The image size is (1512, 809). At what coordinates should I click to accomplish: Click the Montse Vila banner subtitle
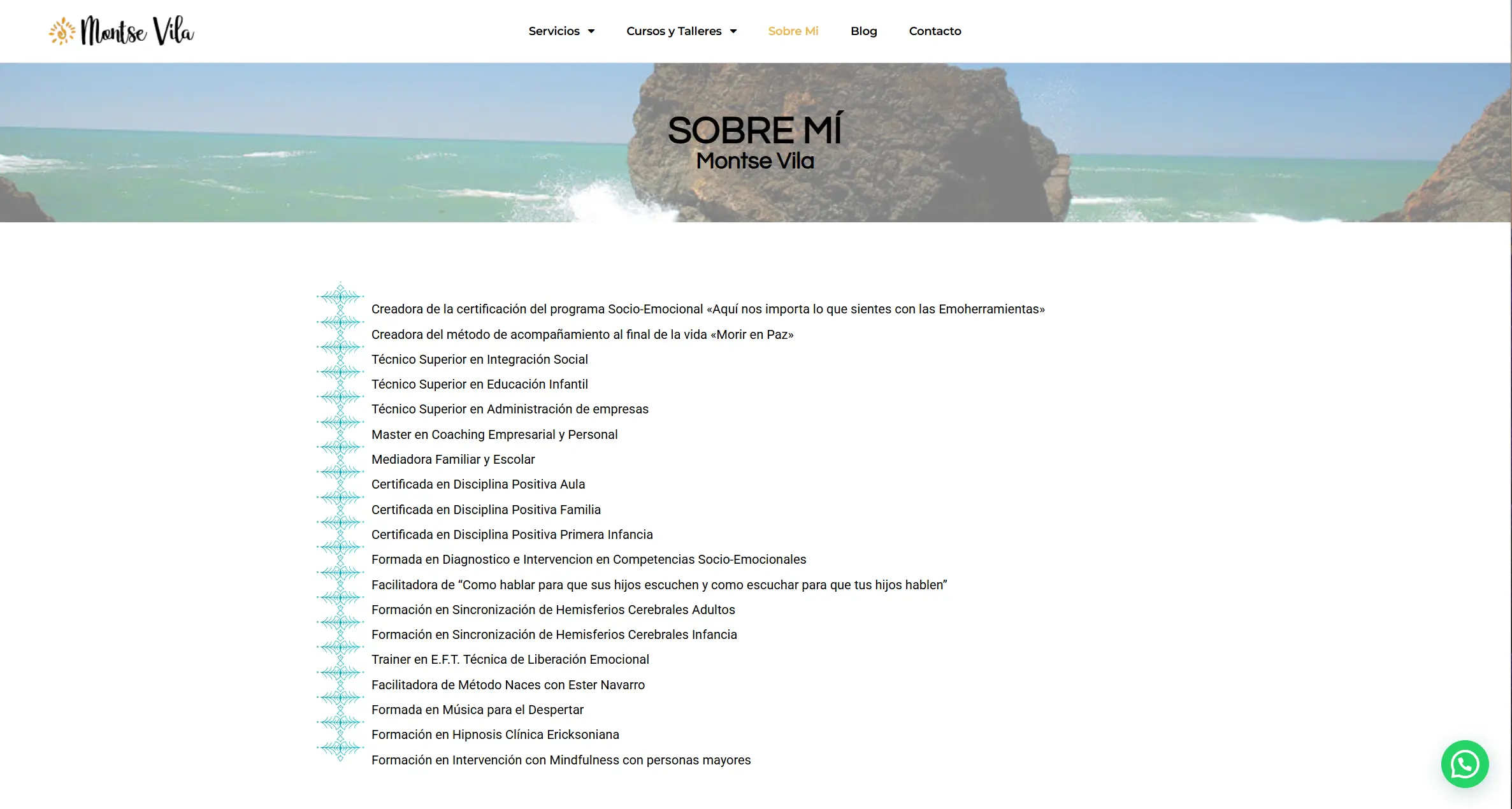pyautogui.click(x=755, y=161)
